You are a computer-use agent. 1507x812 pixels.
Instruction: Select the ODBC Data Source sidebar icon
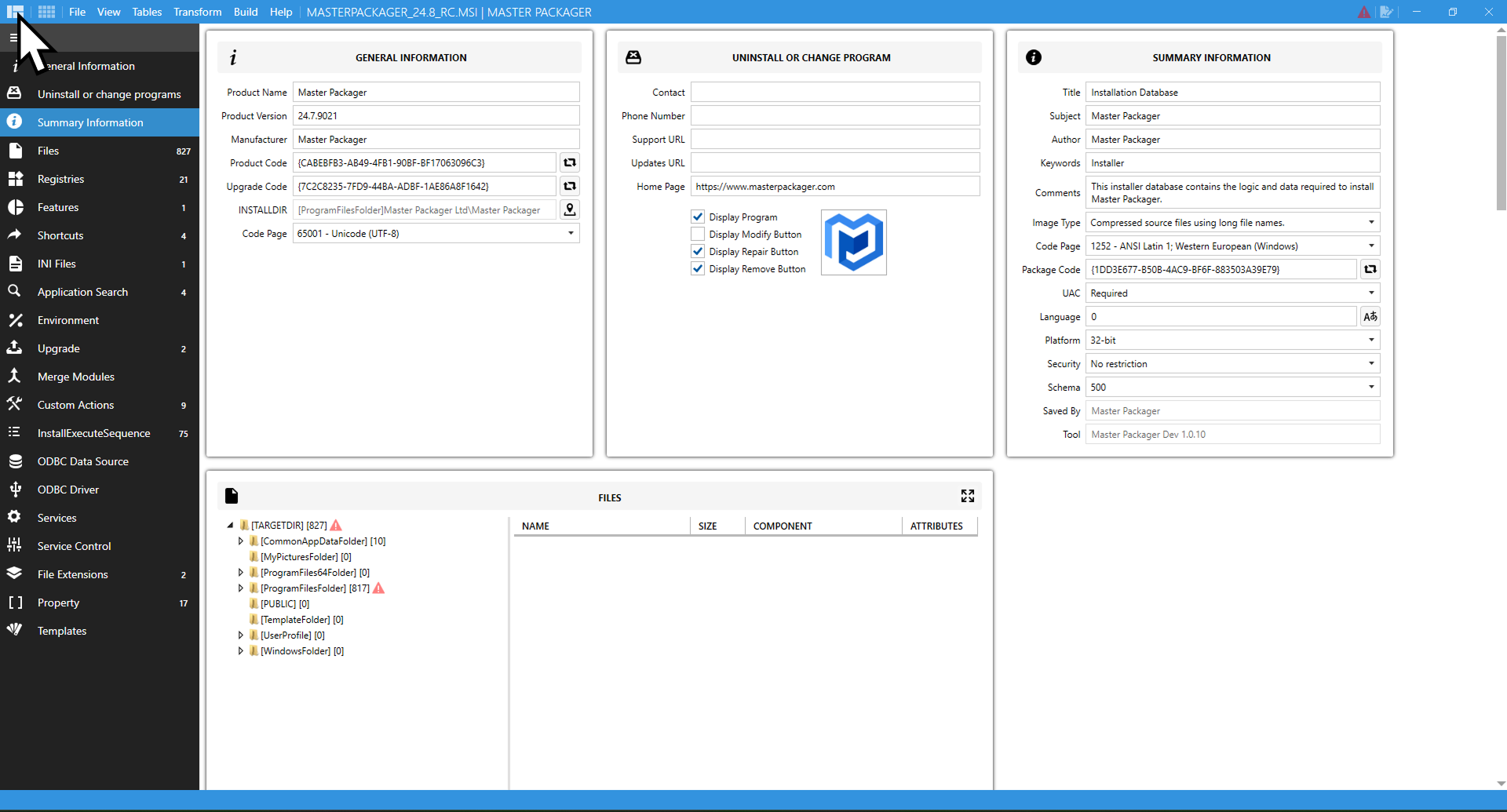tap(15, 461)
